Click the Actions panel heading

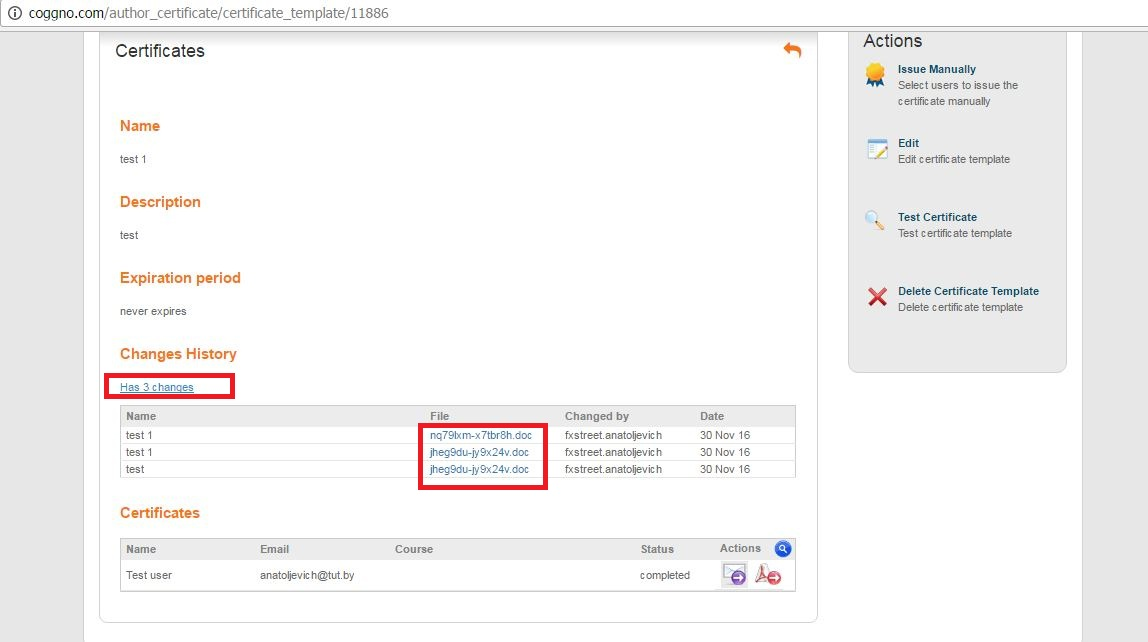click(x=892, y=41)
